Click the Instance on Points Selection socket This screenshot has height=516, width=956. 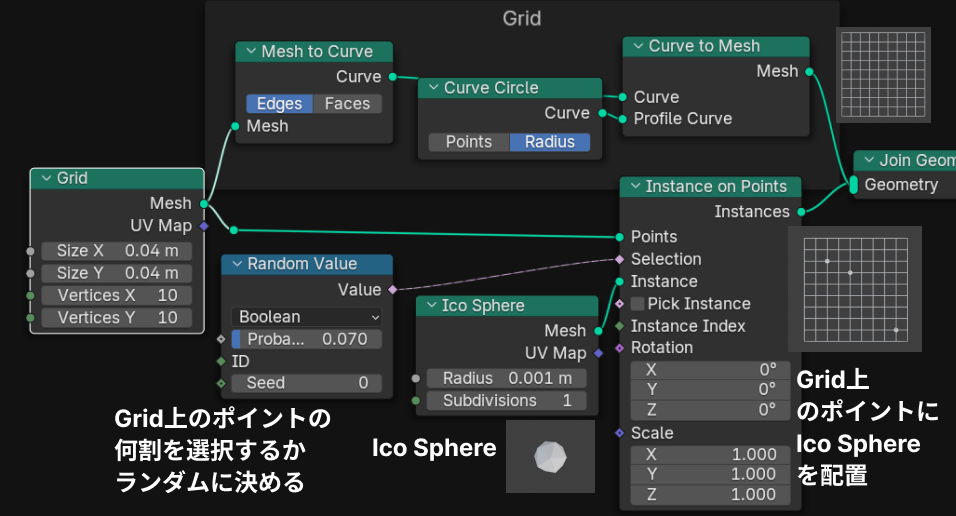(620, 259)
